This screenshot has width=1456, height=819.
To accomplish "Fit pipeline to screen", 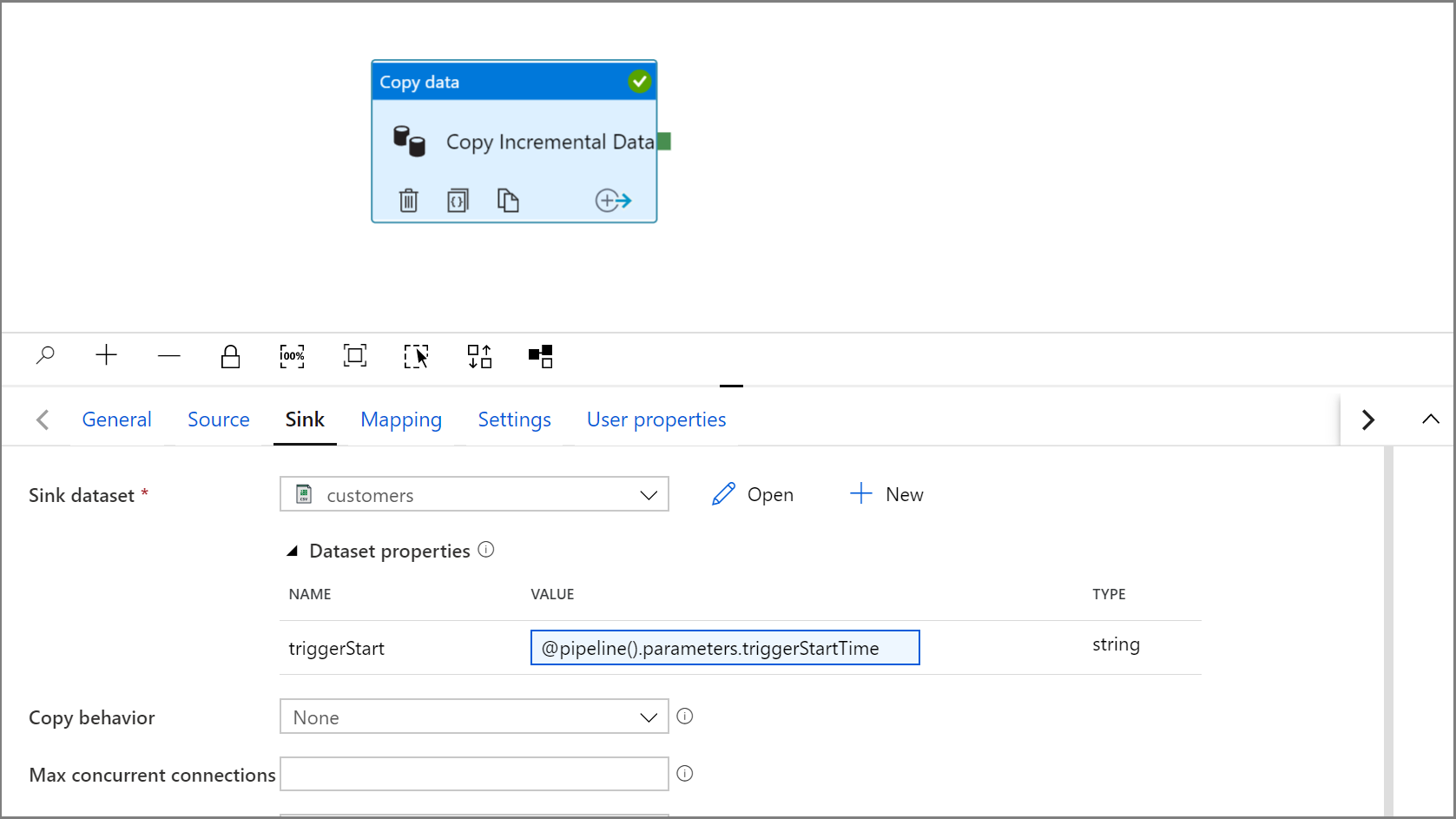I will coord(355,355).
